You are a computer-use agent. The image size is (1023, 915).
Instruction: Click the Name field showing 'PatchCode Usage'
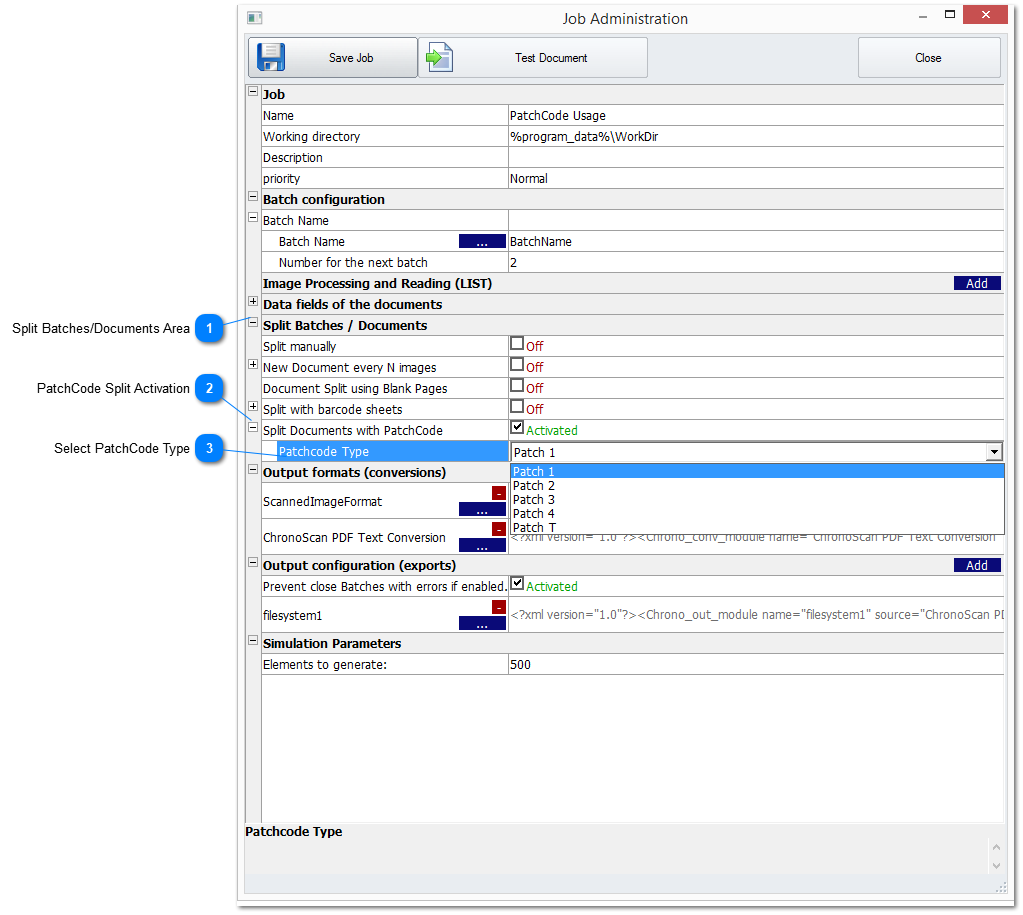[600, 115]
